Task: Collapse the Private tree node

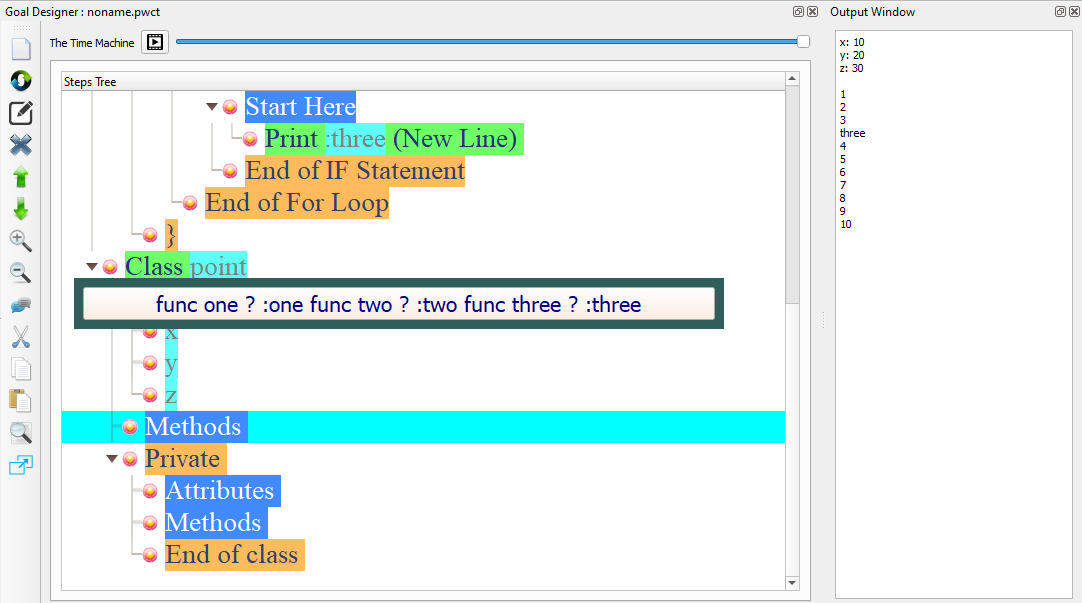Action: (x=111, y=458)
